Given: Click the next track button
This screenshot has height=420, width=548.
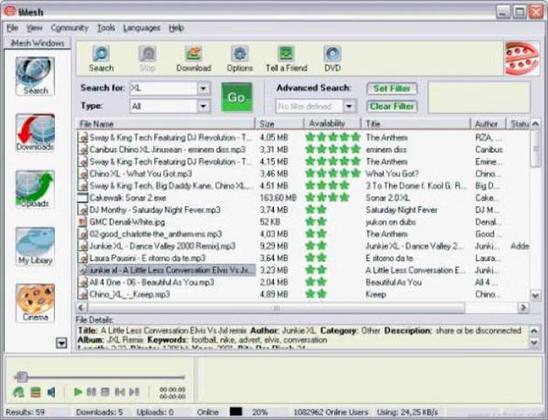Looking at the screenshot, I should pyautogui.click(x=134, y=392).
